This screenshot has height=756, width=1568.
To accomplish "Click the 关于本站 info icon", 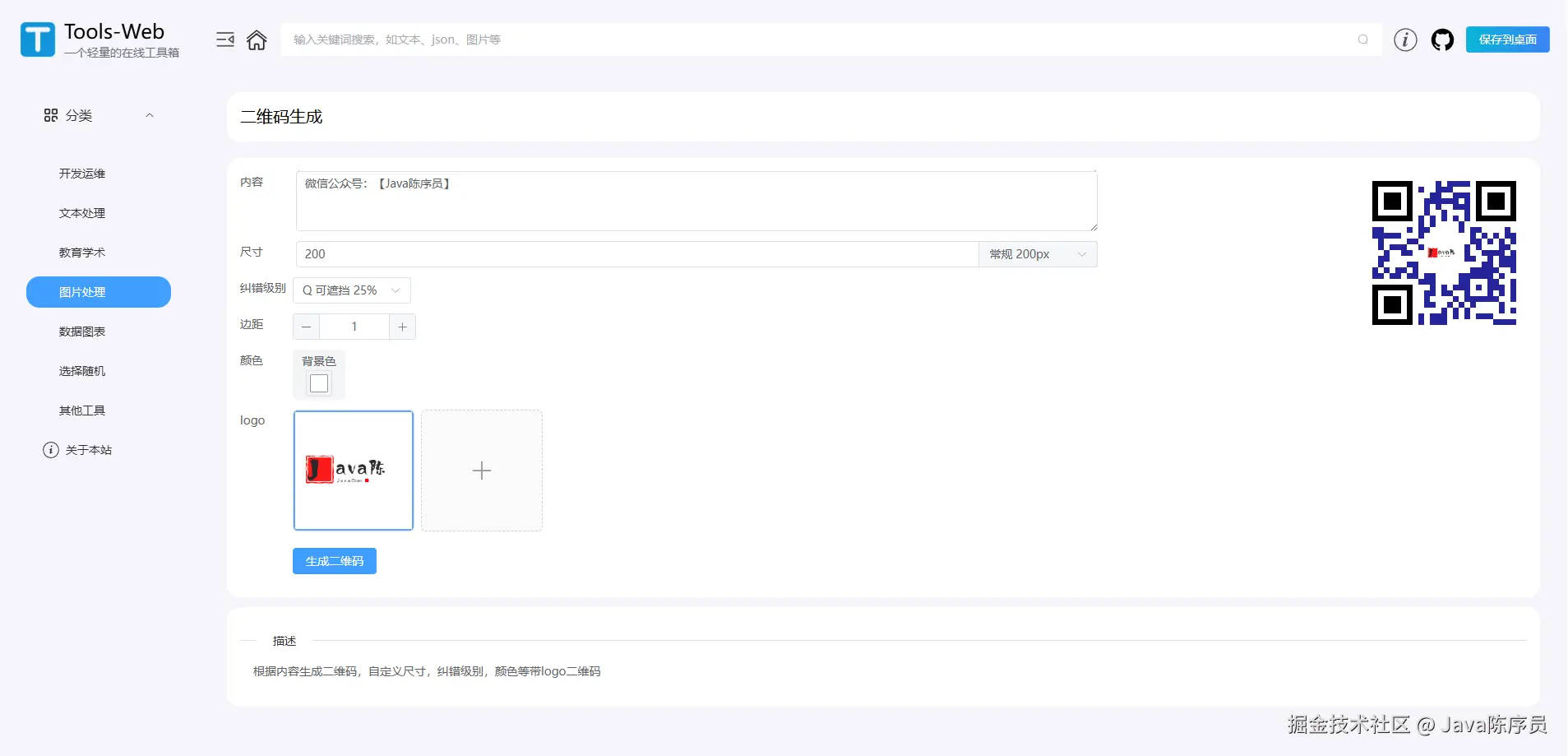I will coord(51,450).
